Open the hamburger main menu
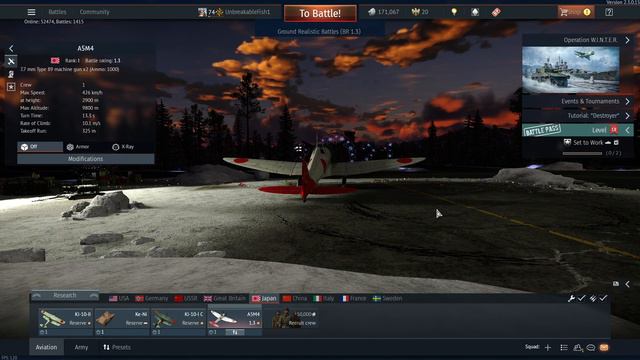Viewport: 640px width, 360px height. [x=31, y=12]
